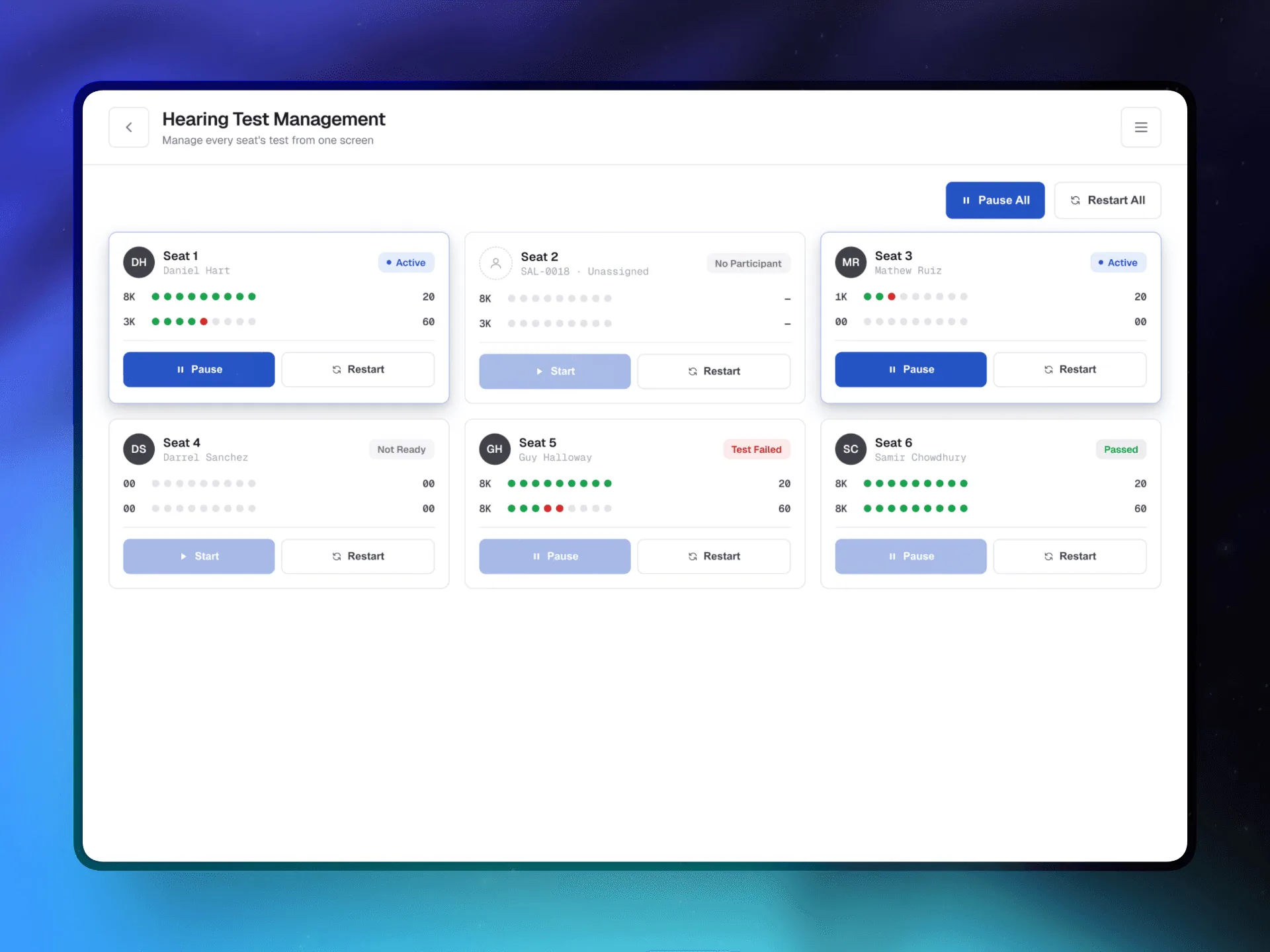
Task: Click the Seat 5 heading
Action: tap(538, 443)
